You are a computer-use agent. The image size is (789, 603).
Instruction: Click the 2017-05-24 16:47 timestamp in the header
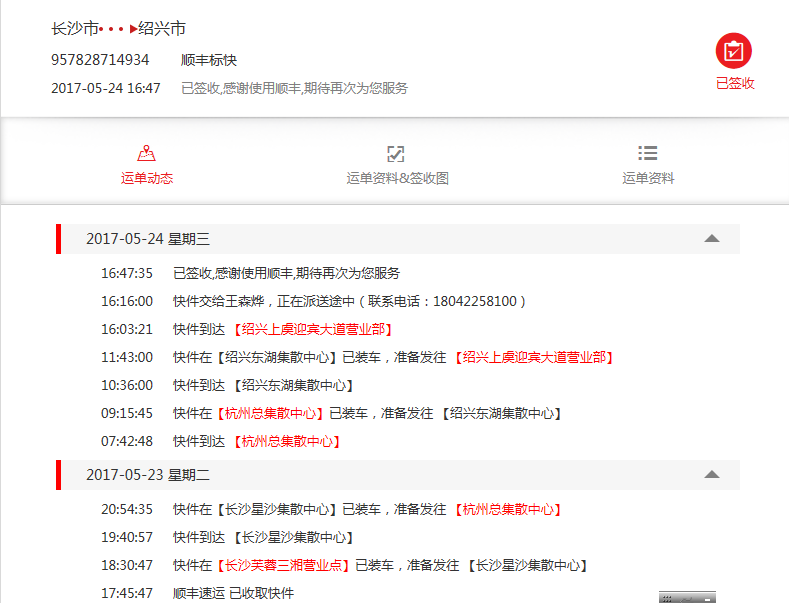tap(106, 88)
